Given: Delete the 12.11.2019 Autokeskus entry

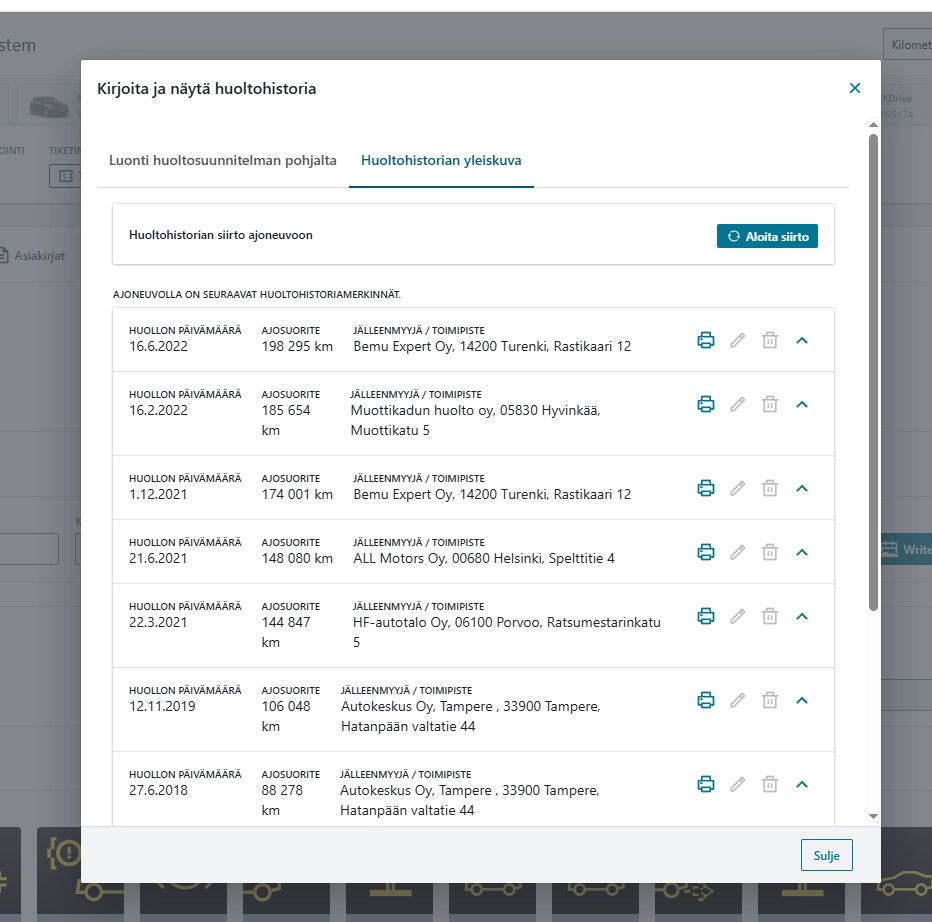Looking at the screenshot, I should (x=770, y=700).
